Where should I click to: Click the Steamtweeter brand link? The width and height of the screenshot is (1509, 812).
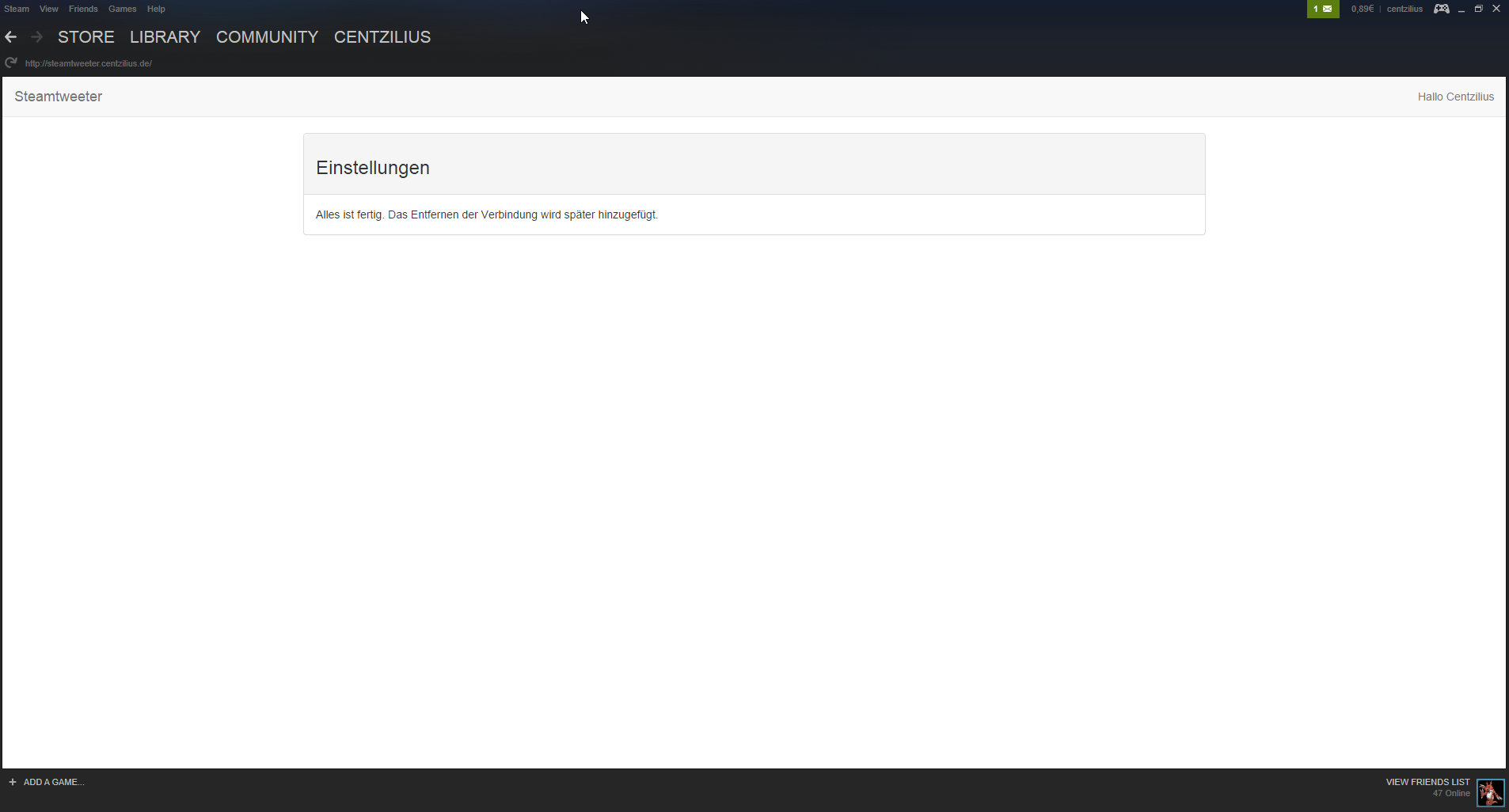point(58,97)
